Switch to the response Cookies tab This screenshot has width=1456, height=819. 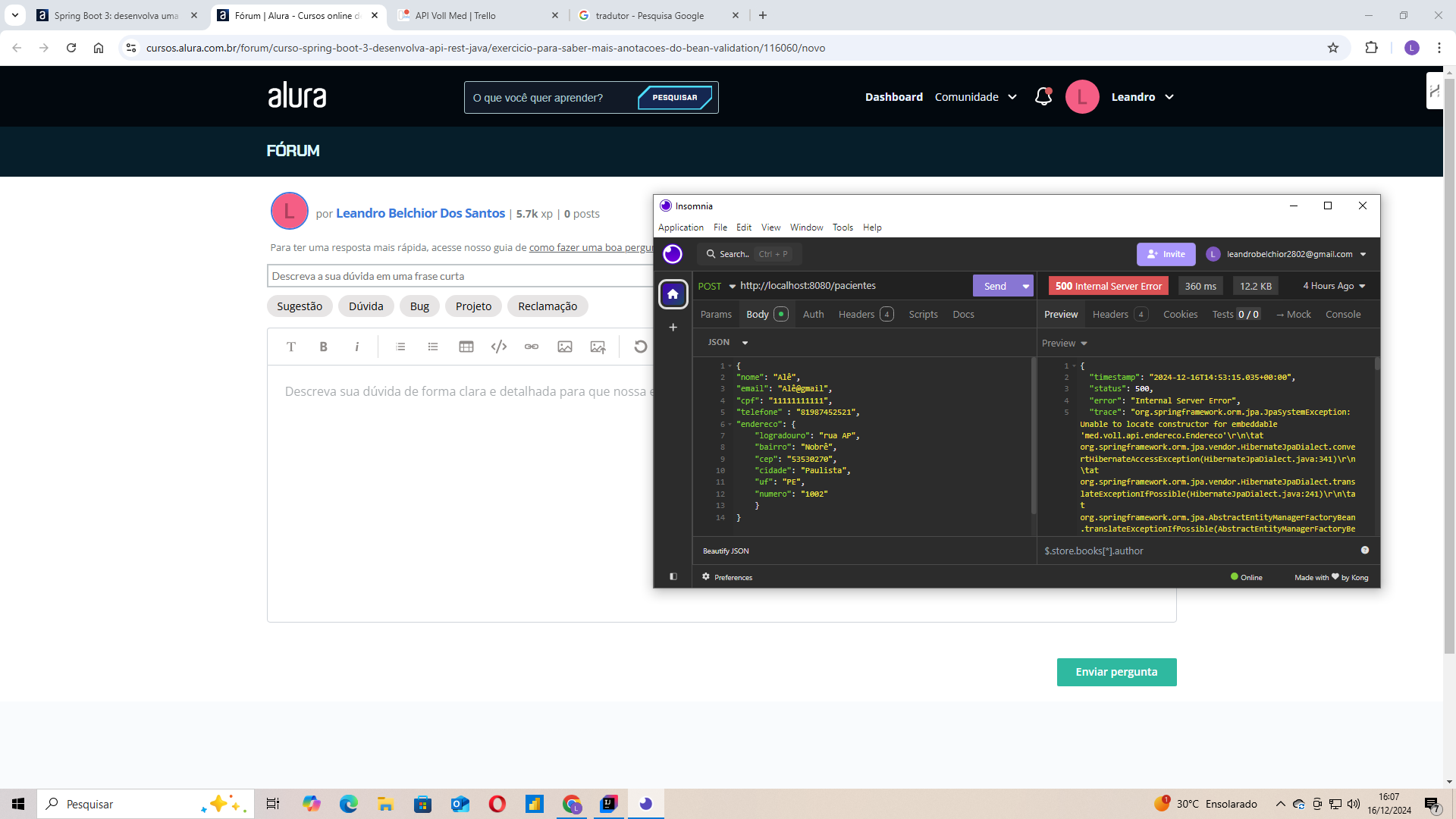1180,315
